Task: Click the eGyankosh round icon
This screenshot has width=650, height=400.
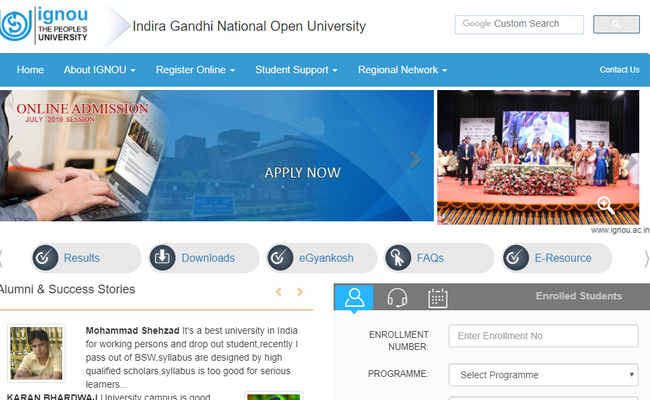Action: [280, 258]
